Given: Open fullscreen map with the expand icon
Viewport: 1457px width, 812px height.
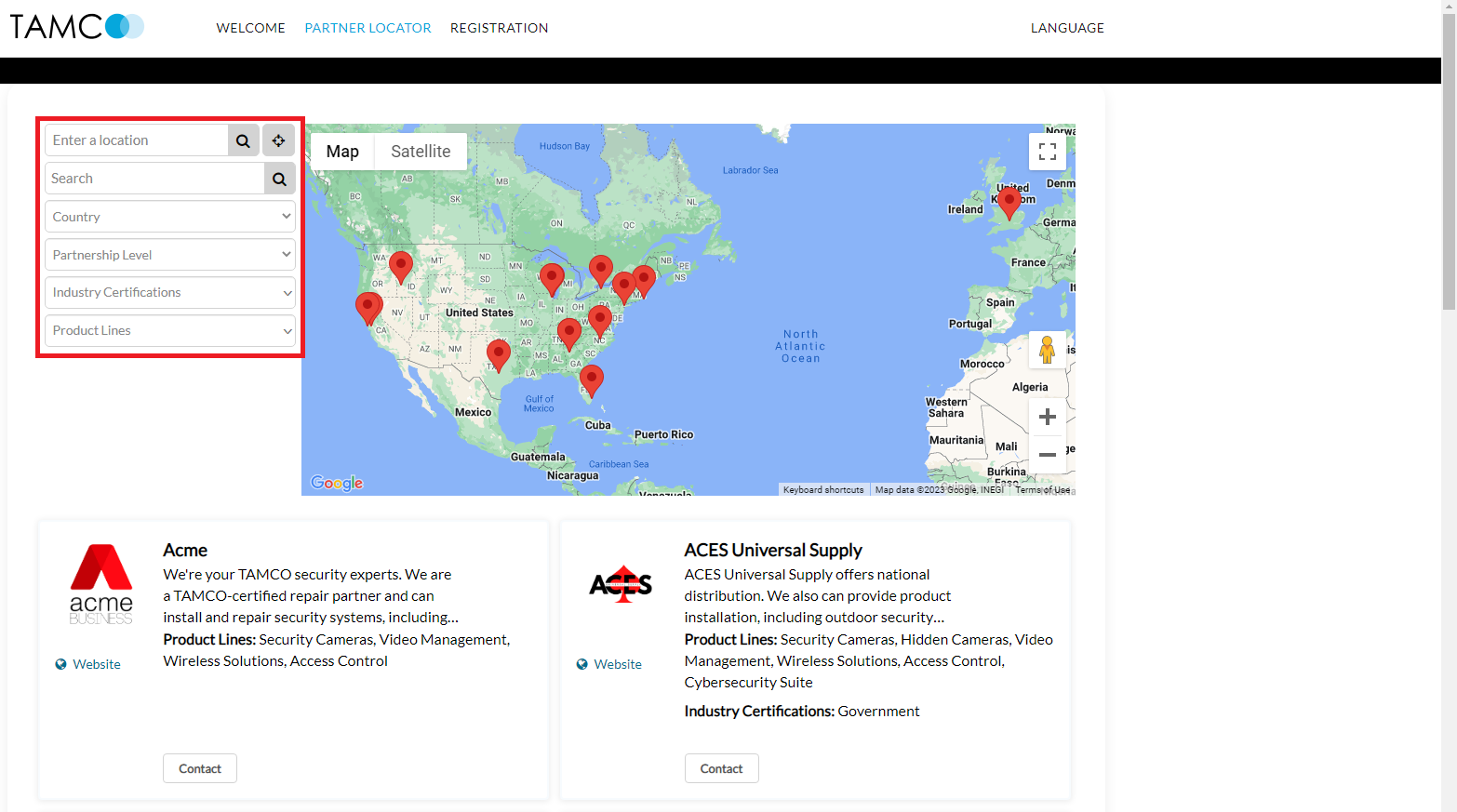Looking at the screenshot, I should click(x=1048, y=151).
